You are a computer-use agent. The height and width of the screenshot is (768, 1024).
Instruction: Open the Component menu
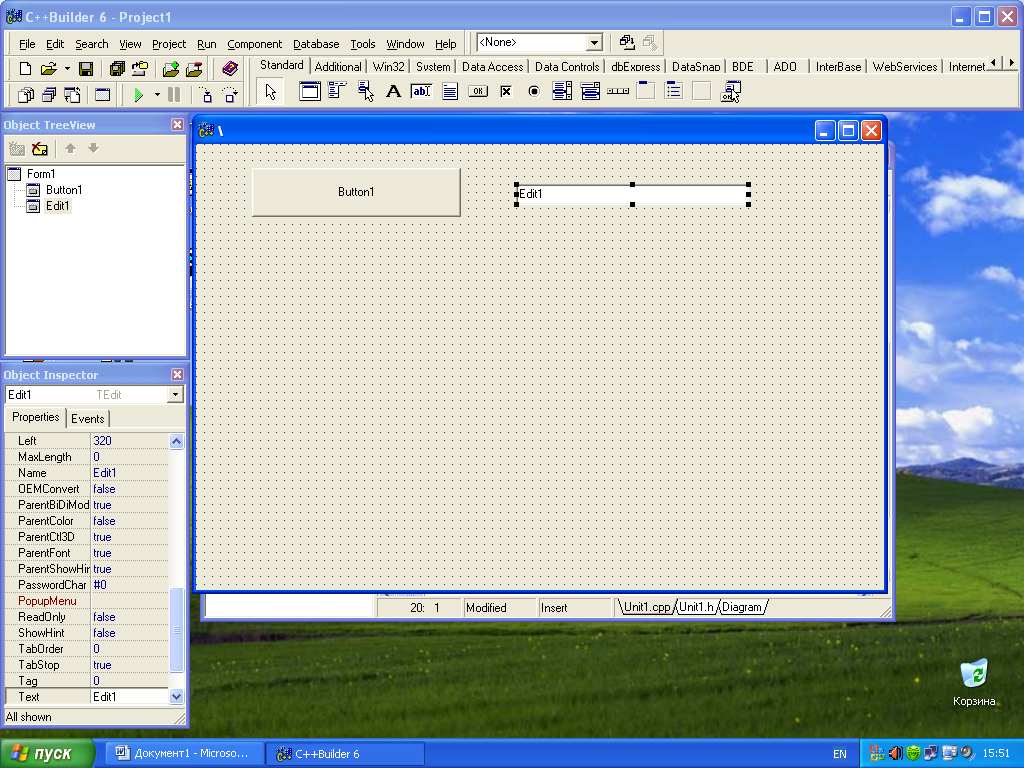(255, 44)
